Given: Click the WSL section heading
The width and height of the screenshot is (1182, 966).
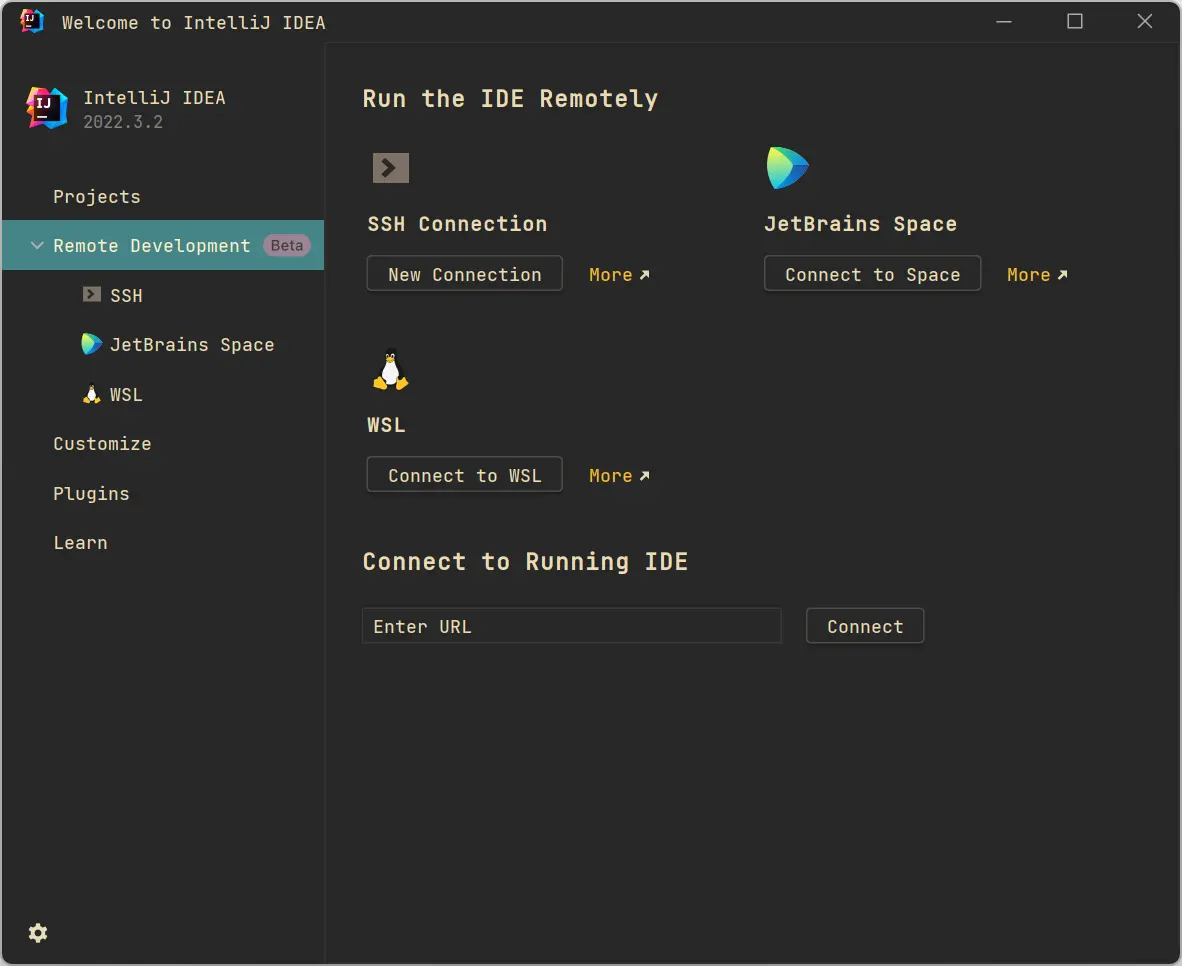Looking at the screenshot, I should pos(386,425).
